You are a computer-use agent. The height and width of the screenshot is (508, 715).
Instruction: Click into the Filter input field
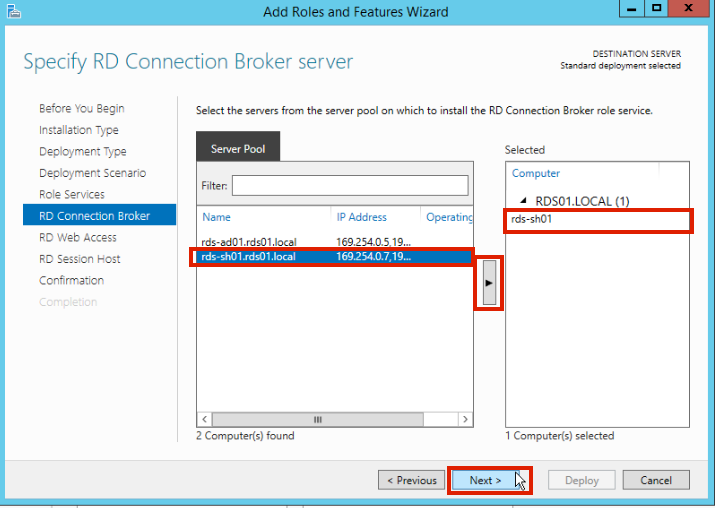point(350,186)
